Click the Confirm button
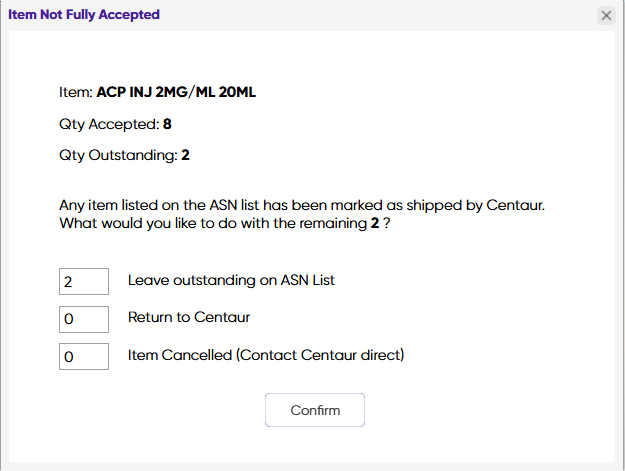625x471 pixels. (315, 410)
